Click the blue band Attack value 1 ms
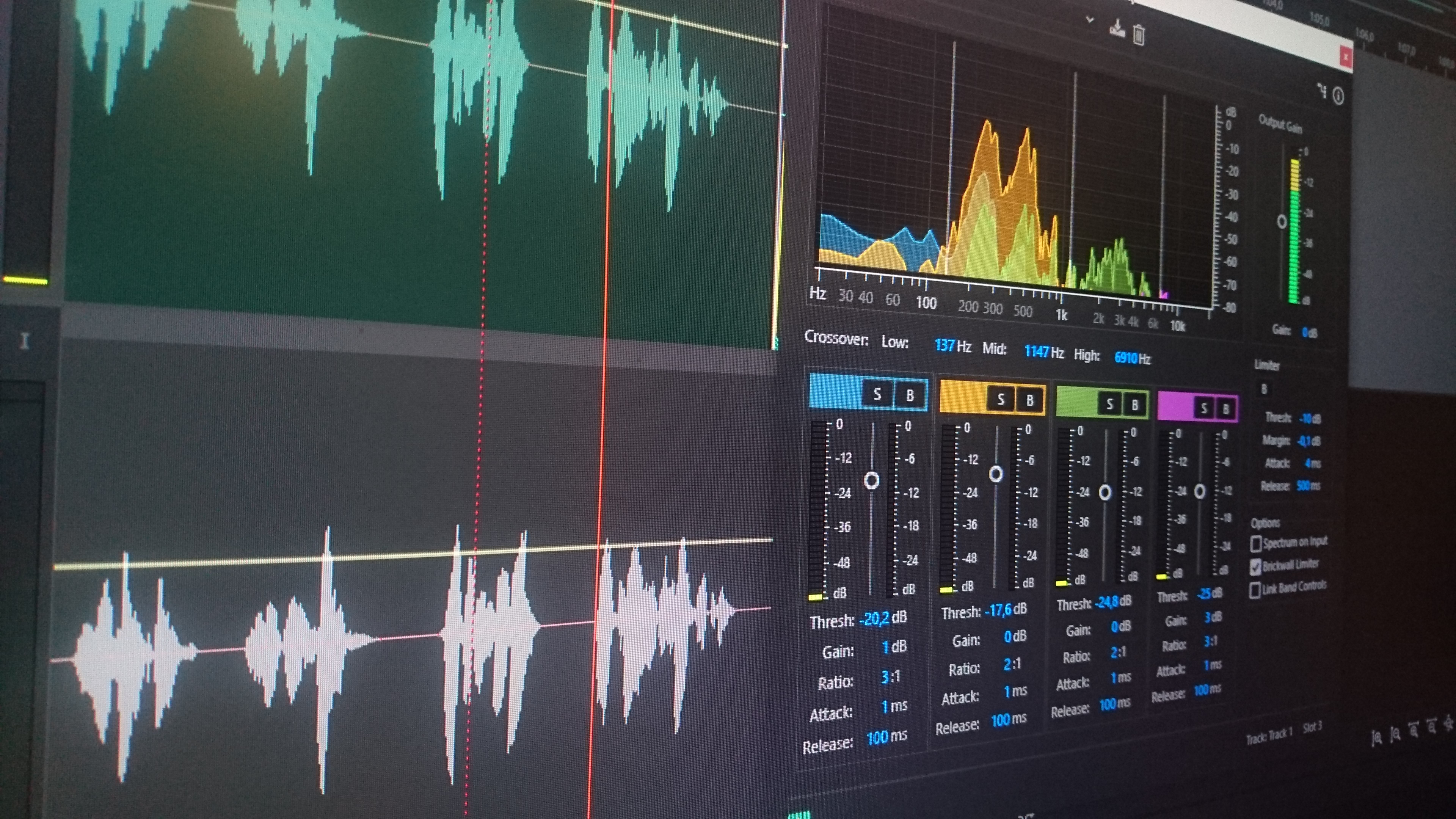This screenshot has width=1456, height=819. click(x=895, y=705)
